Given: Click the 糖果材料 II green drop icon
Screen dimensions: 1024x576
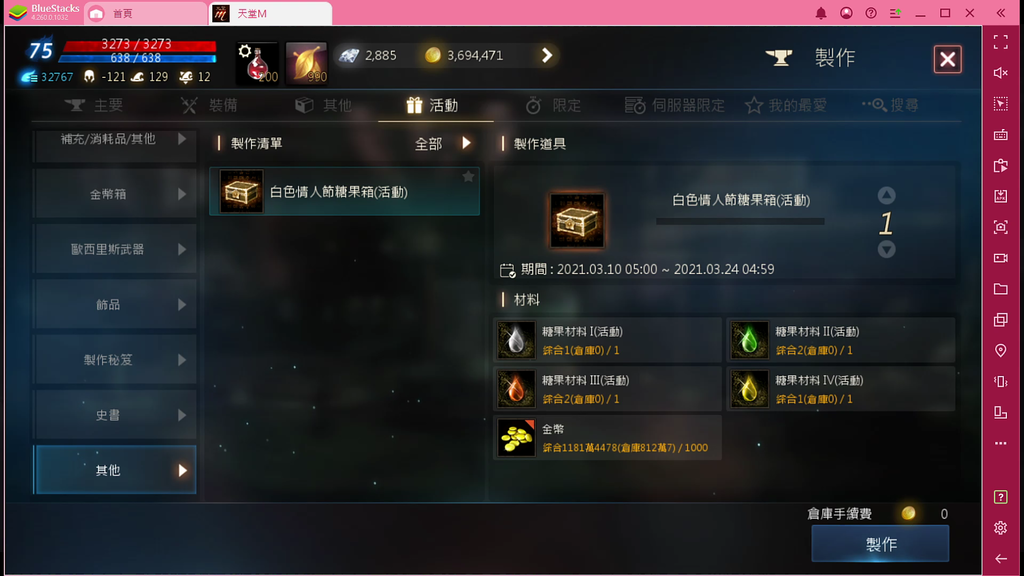Looking at the screenshot, I should 749,340.
